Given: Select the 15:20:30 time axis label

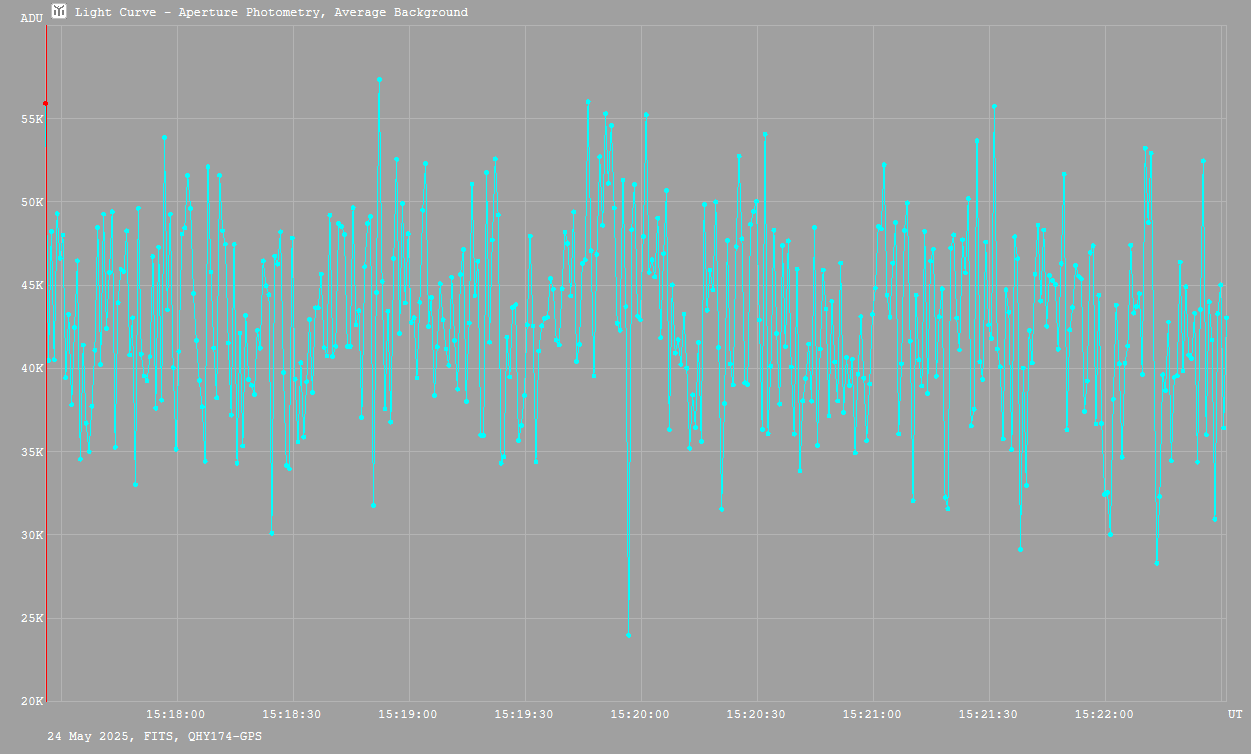Looking at the screenshot, I should tap(756, 714).
